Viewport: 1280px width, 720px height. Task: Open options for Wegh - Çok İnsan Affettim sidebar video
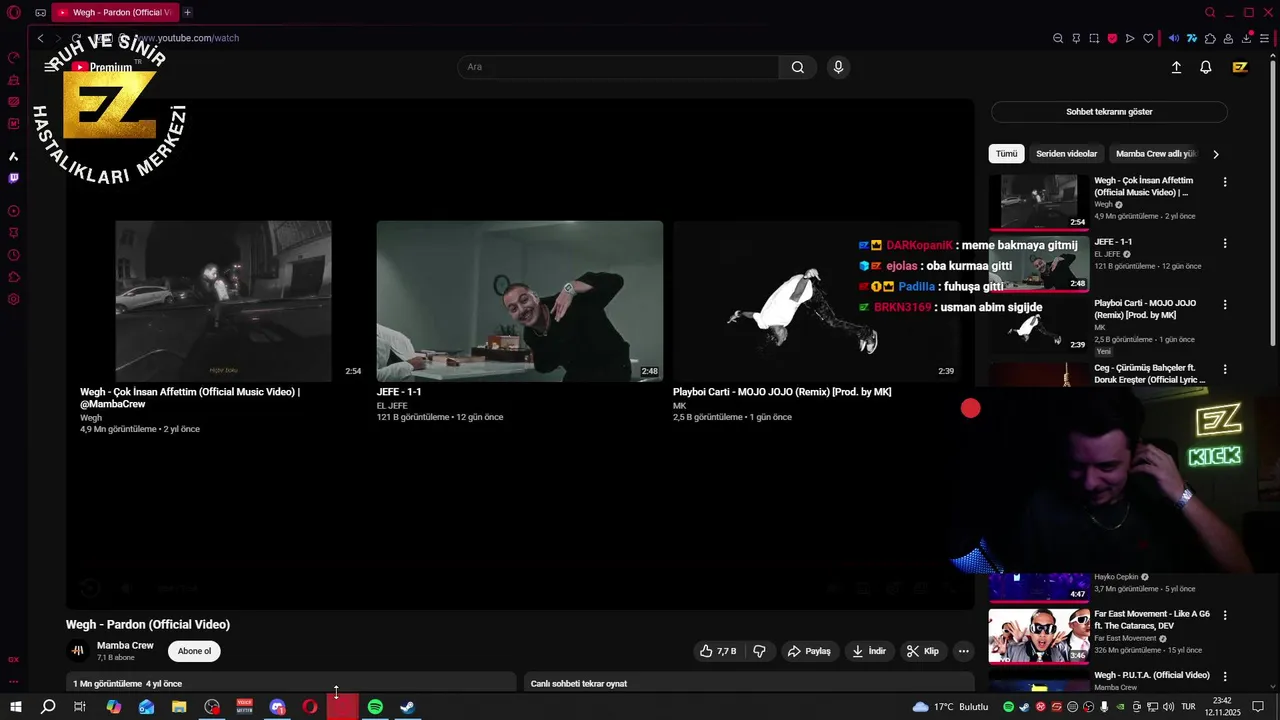click(1225, 182)
